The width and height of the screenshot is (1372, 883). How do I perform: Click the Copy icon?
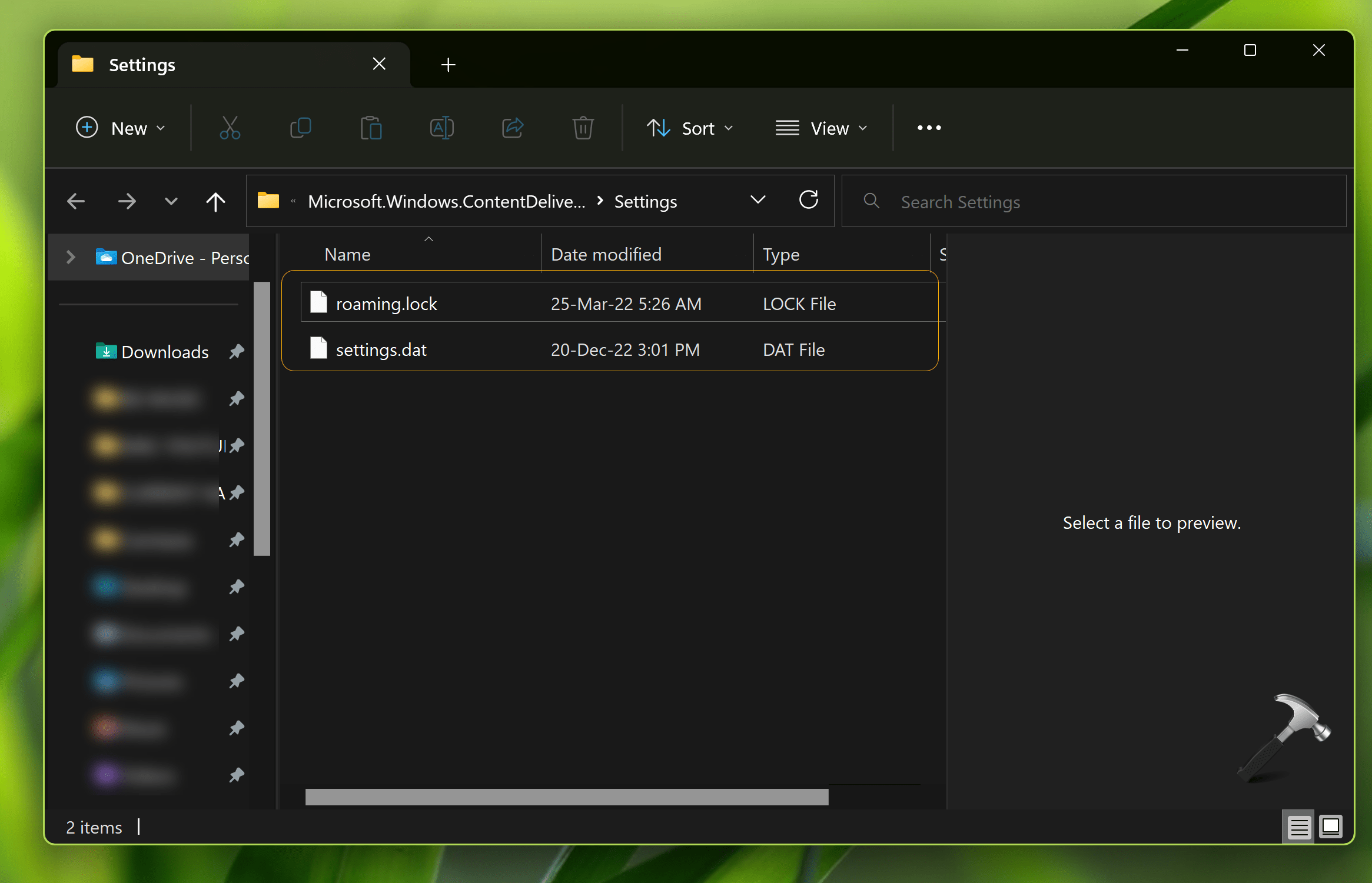[300, 128]
